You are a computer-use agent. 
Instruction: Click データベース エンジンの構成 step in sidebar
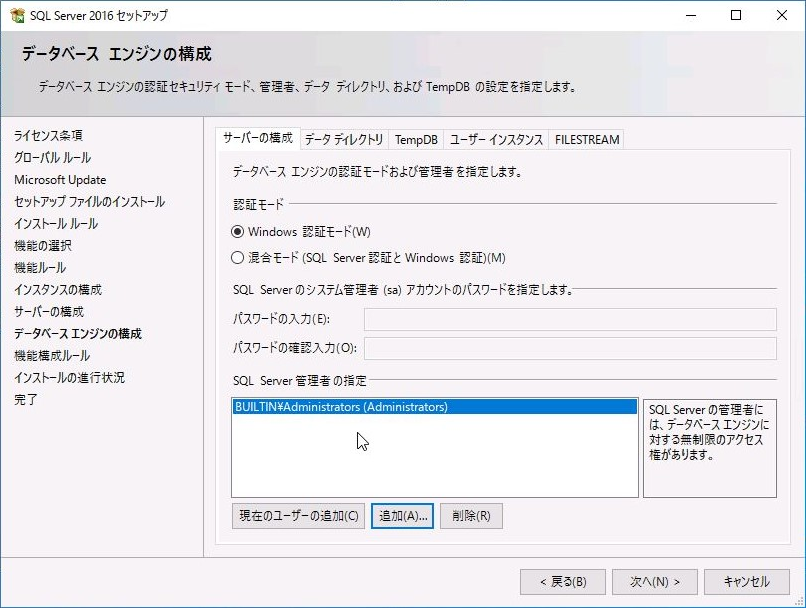pyautogui.click(x=78, y=334)
